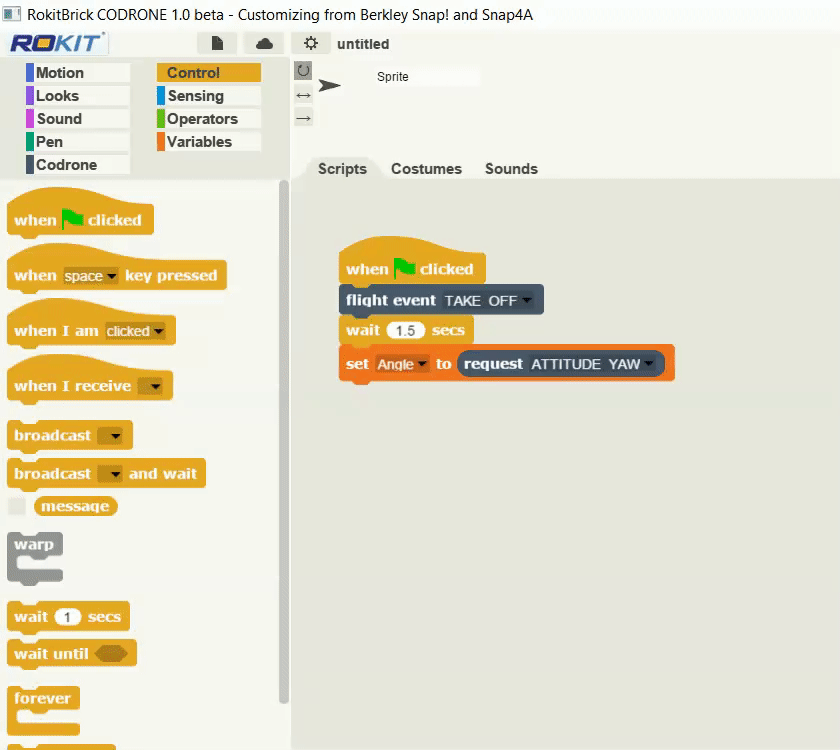Select the Motion category

pyautogui.click(x=78, y=72)
